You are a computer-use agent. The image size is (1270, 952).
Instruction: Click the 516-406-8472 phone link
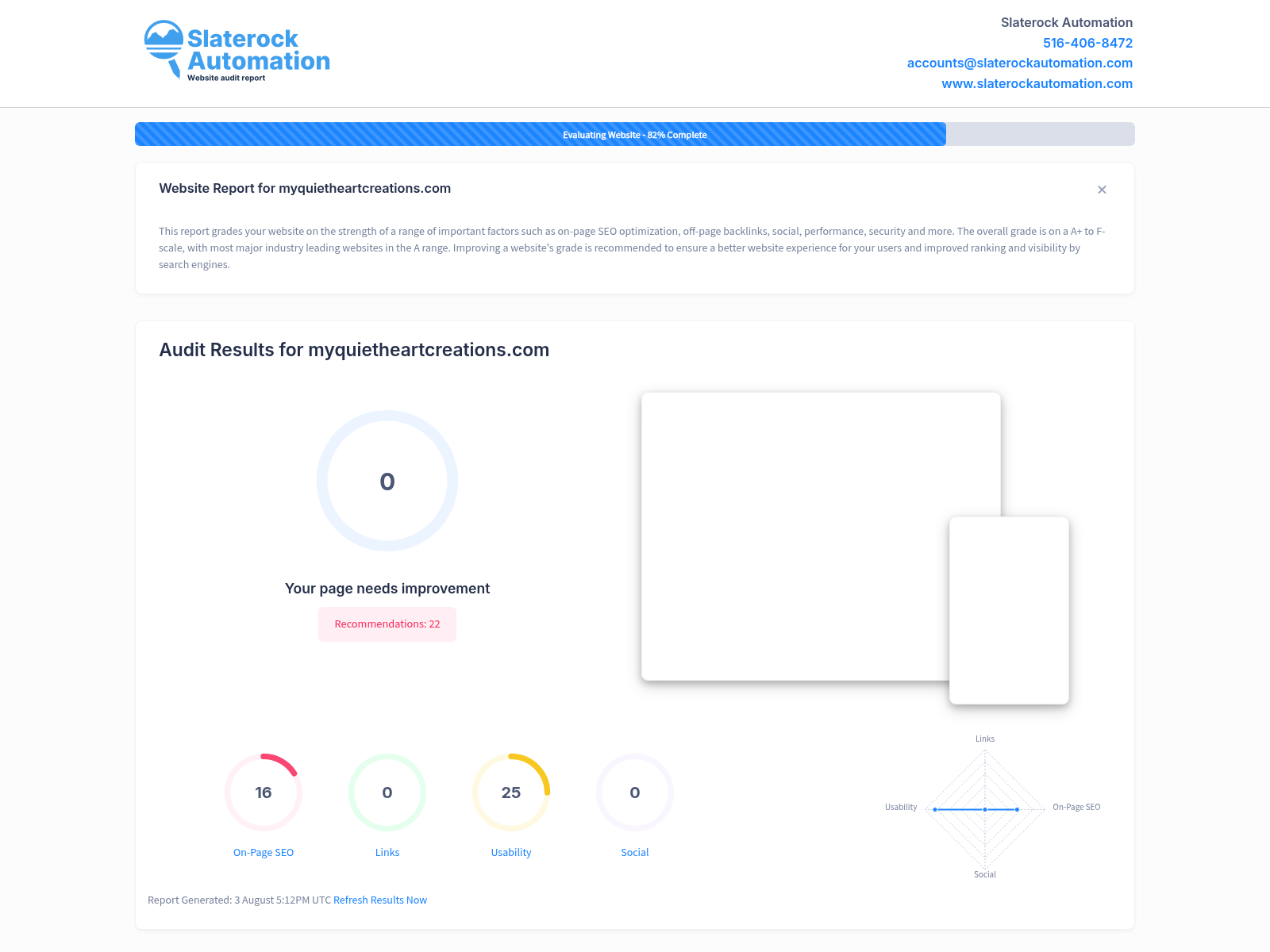click(1087, 43)
